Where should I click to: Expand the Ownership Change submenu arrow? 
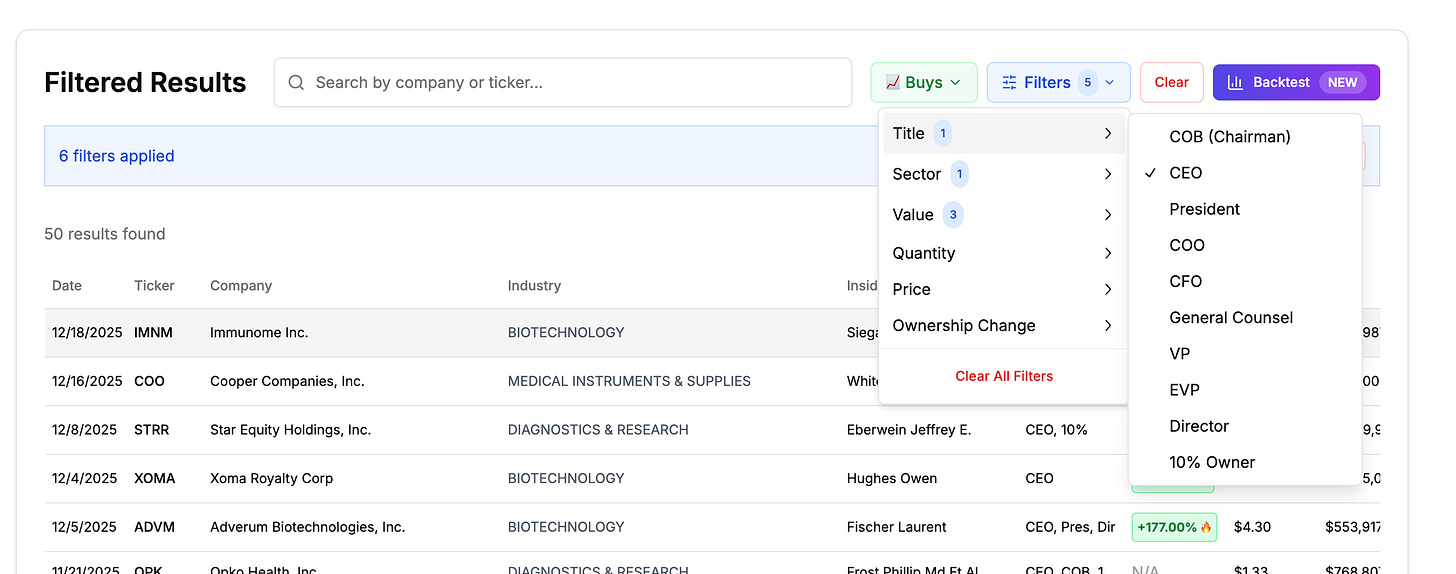(1108, 325)
